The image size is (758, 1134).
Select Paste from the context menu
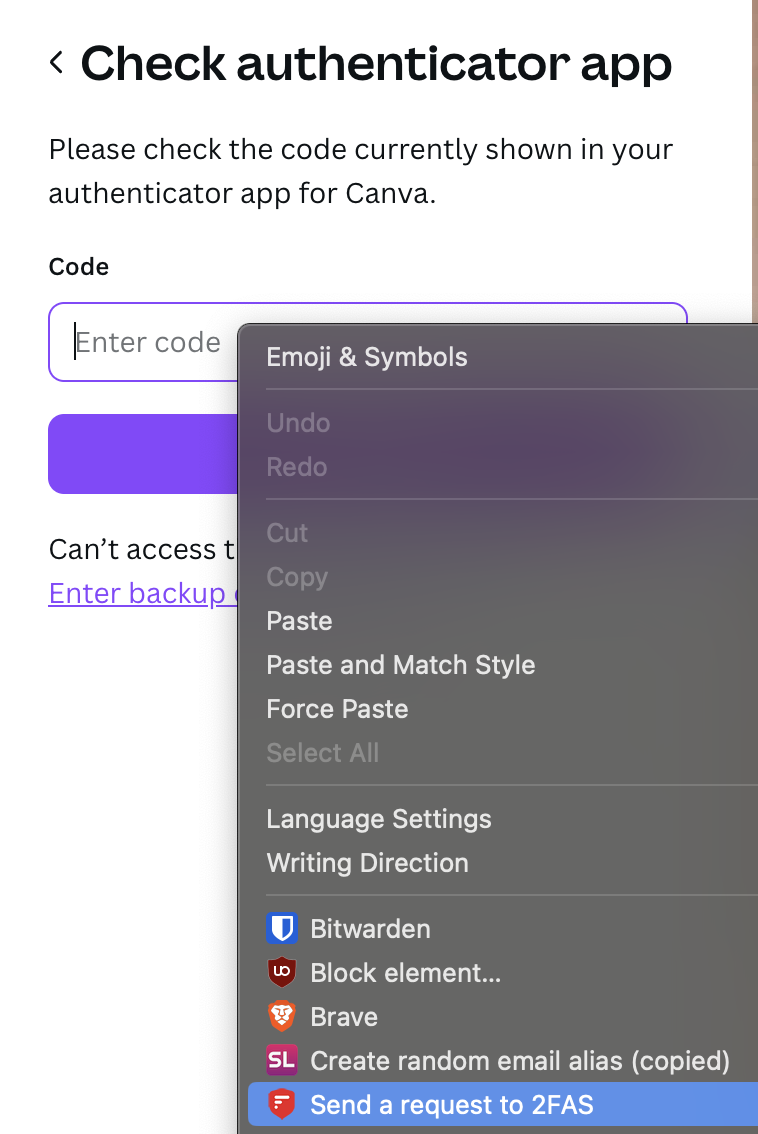298,621
